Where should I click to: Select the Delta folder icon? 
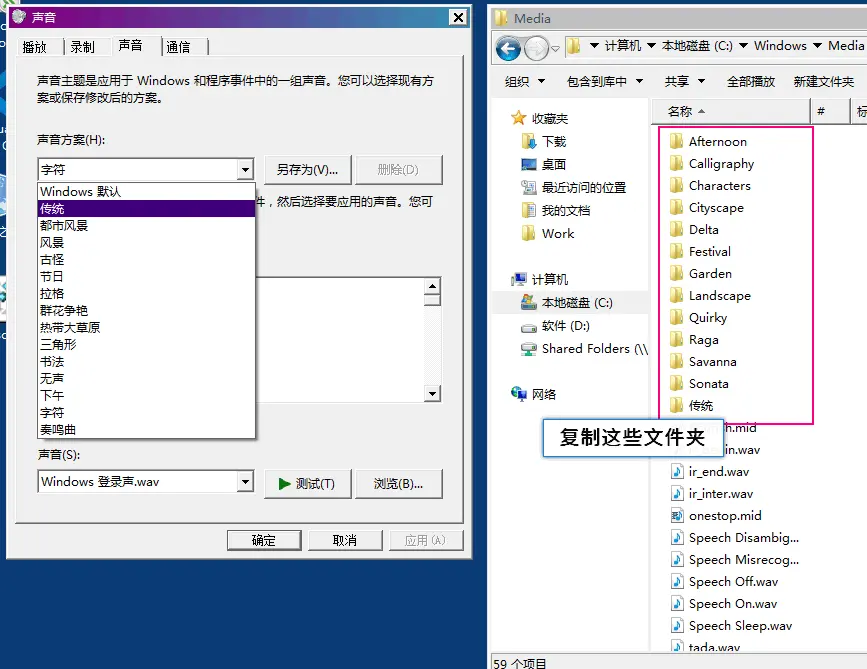click(x=676, y=229)
